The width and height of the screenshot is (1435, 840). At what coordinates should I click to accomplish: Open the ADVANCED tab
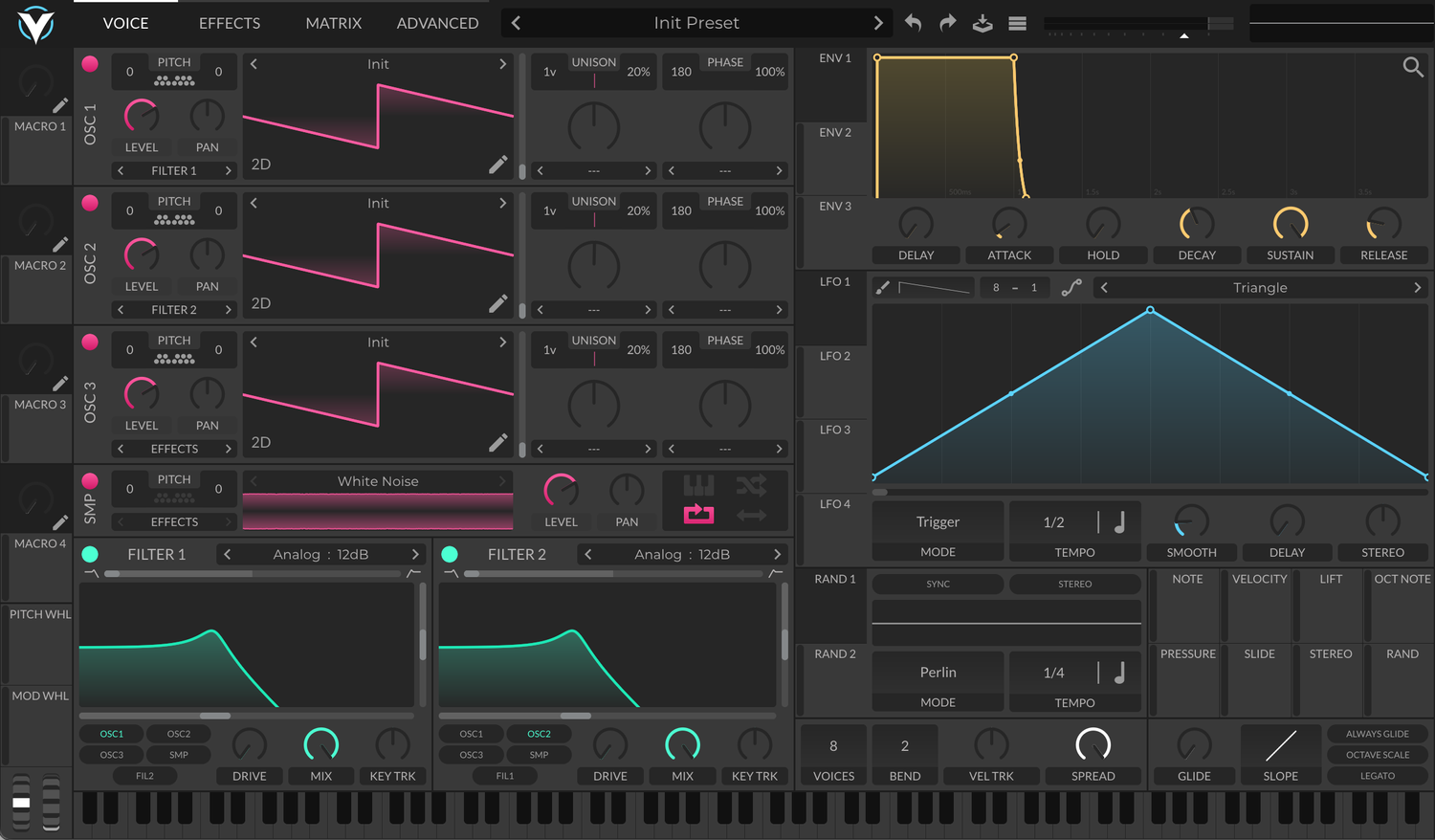tap(437, 23)
